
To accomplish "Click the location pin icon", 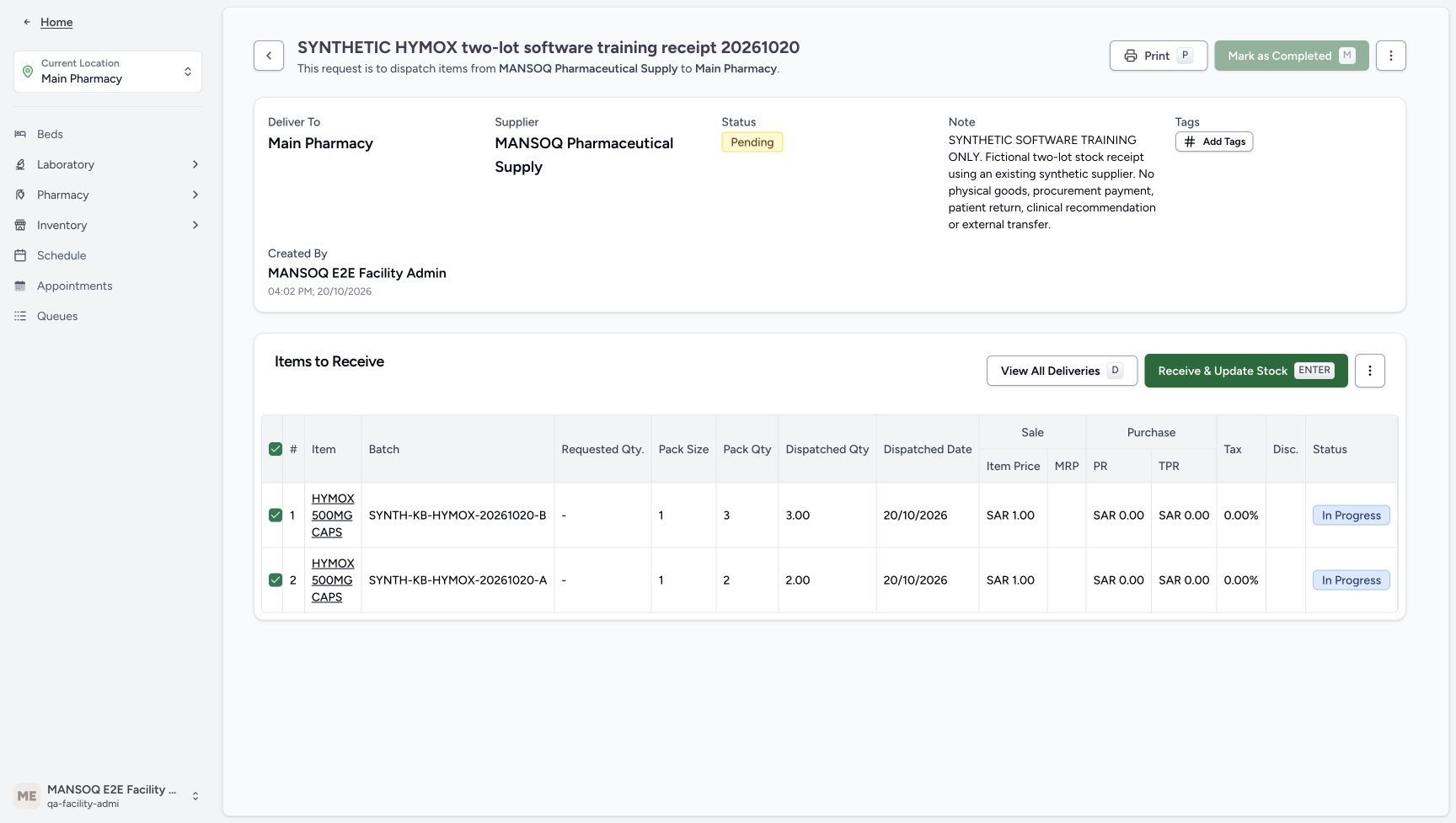I will [28, 72].
